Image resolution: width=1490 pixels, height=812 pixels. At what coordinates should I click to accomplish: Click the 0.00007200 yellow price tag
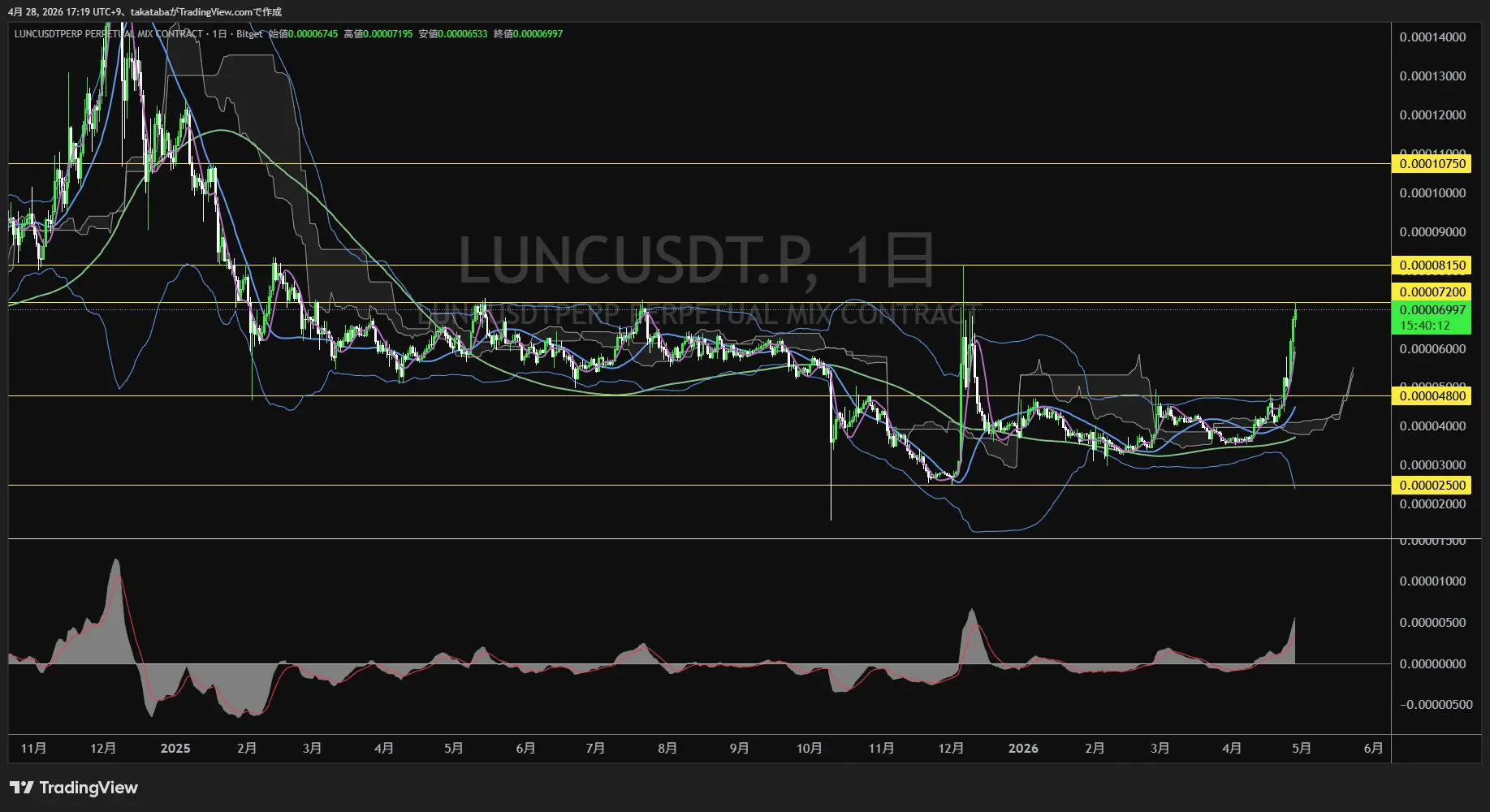[1432, 292]
